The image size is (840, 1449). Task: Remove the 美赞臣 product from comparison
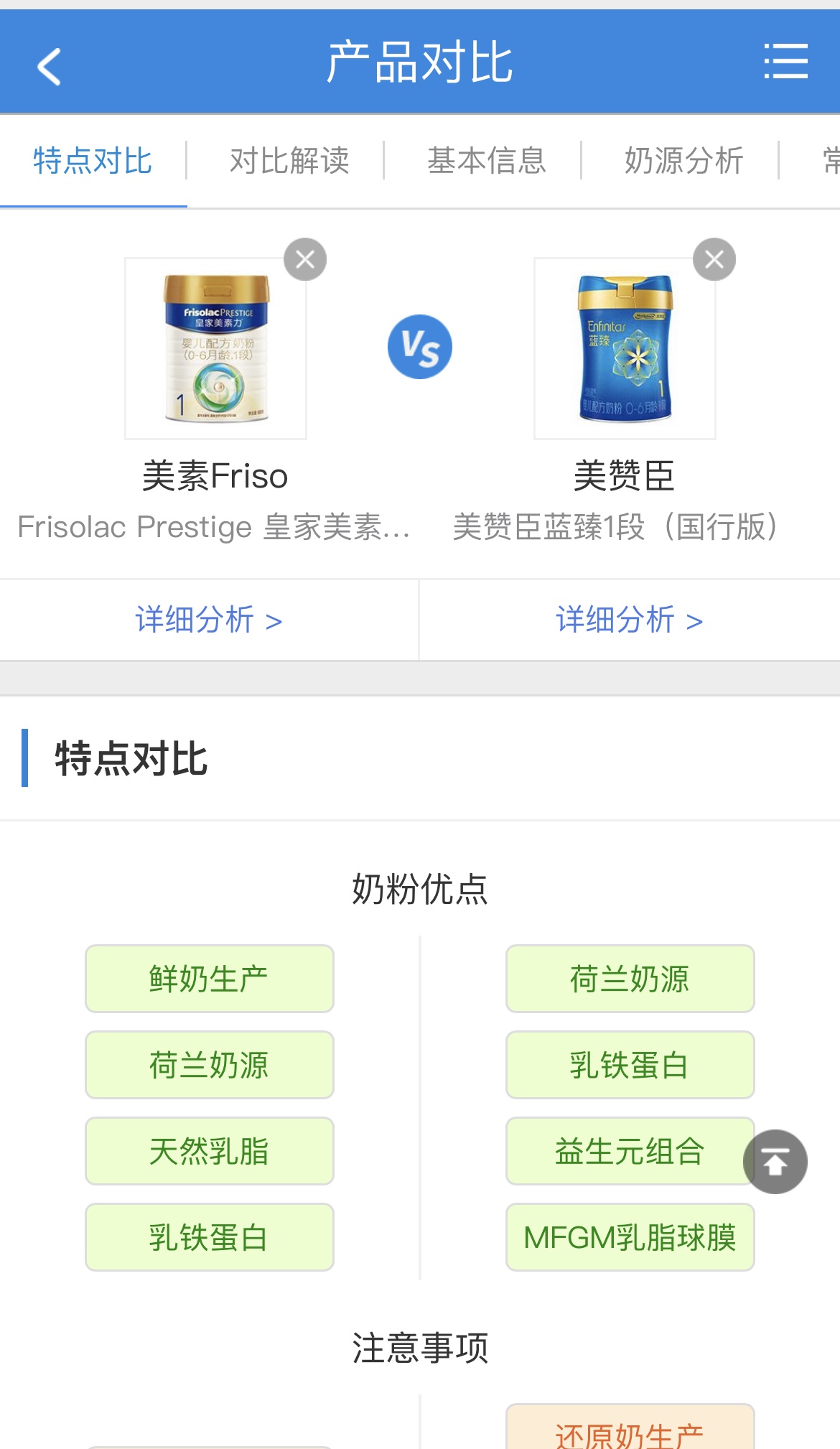[x=714, y=259]
